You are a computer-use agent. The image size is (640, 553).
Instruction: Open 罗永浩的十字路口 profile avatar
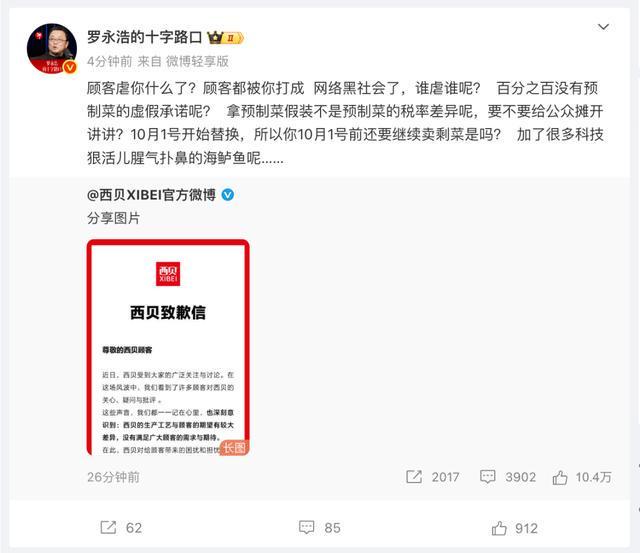pyautogui.click(x=52, y=49)
